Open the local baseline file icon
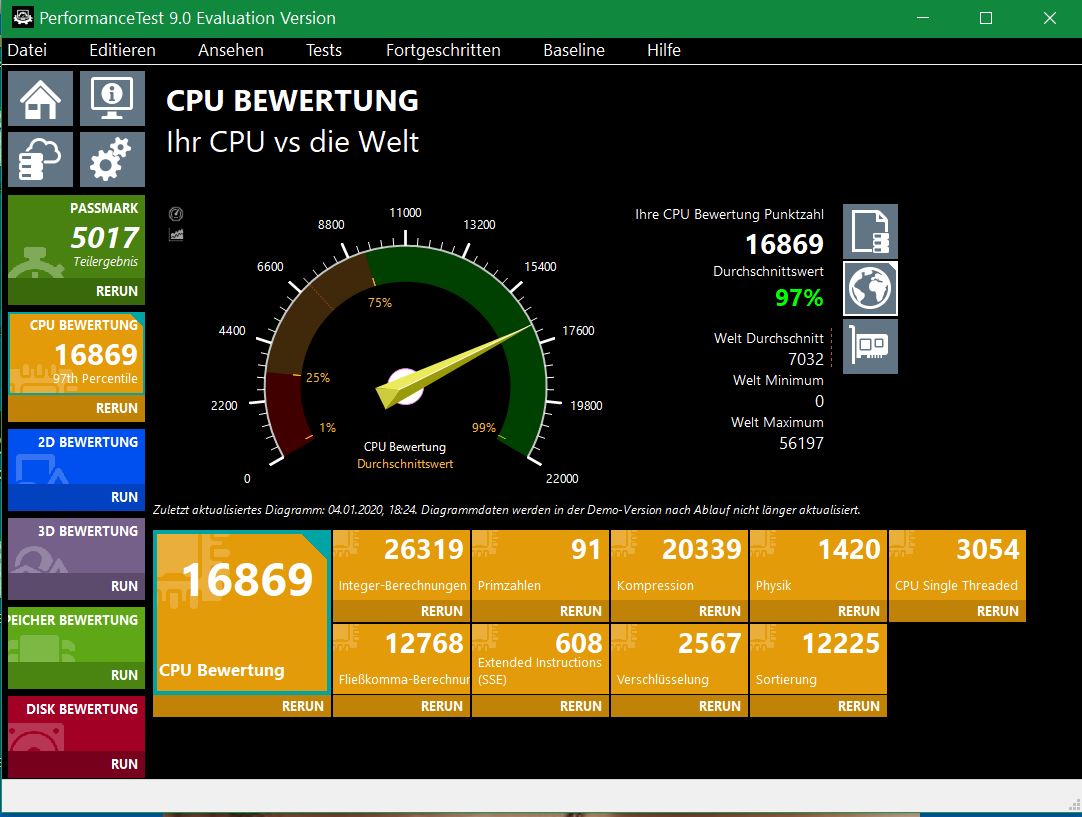The width and height of the screenshot is (1082, 817). [870, 231]
